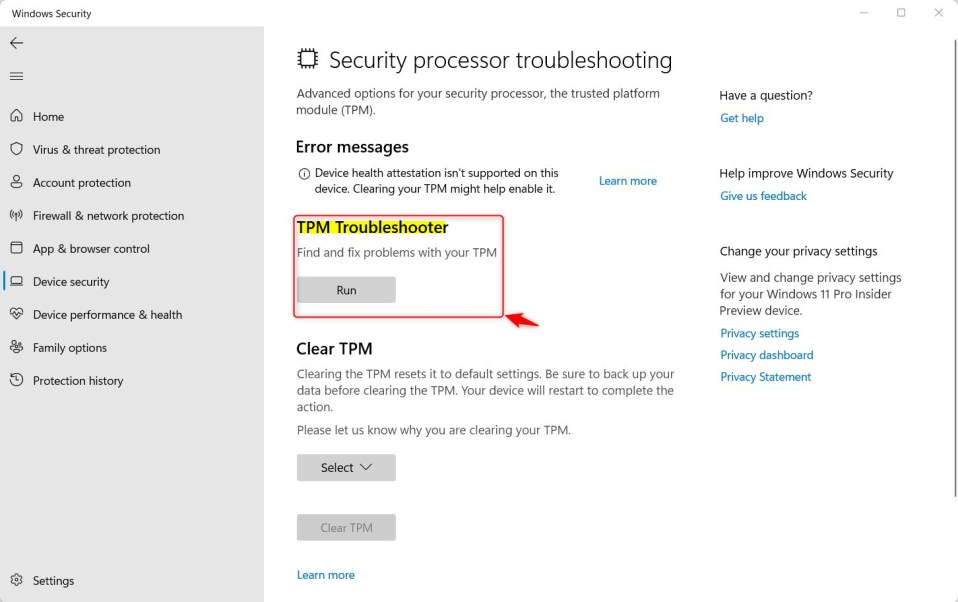Open Privacy dashboard link
This screenshot has height=602, width=958.
[766, 354]
